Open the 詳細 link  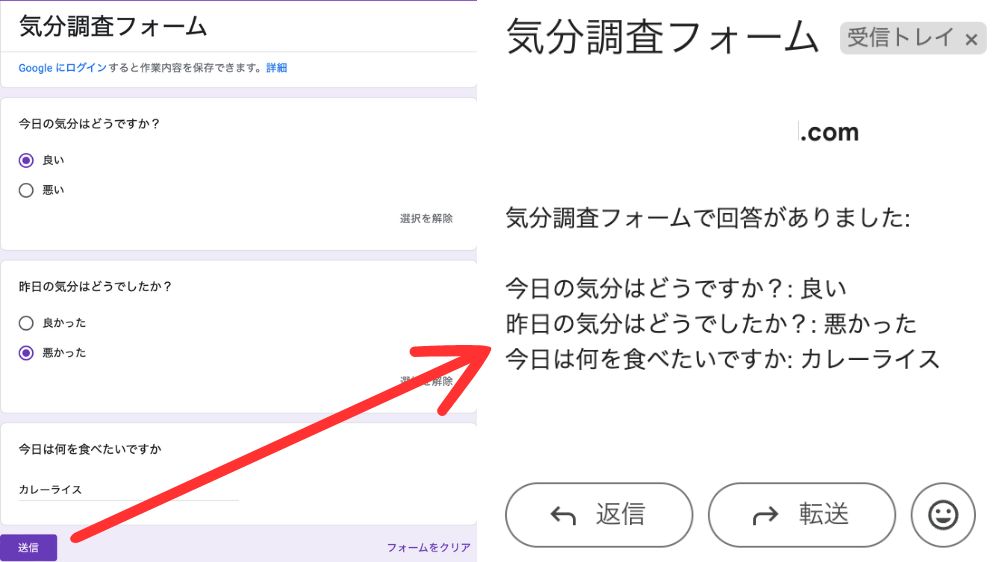276,68
